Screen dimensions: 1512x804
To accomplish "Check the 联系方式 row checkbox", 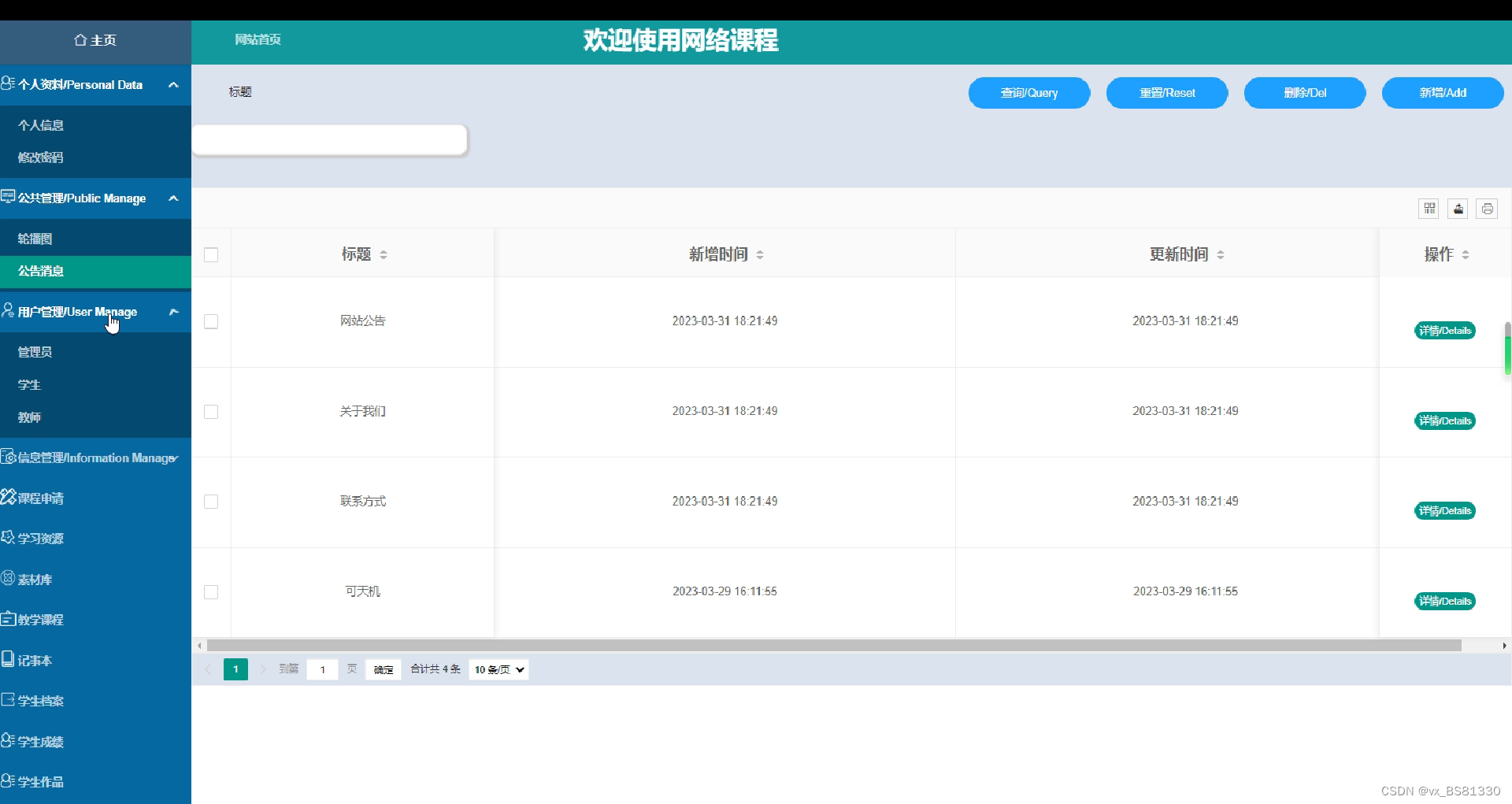I will pos(211,502).
